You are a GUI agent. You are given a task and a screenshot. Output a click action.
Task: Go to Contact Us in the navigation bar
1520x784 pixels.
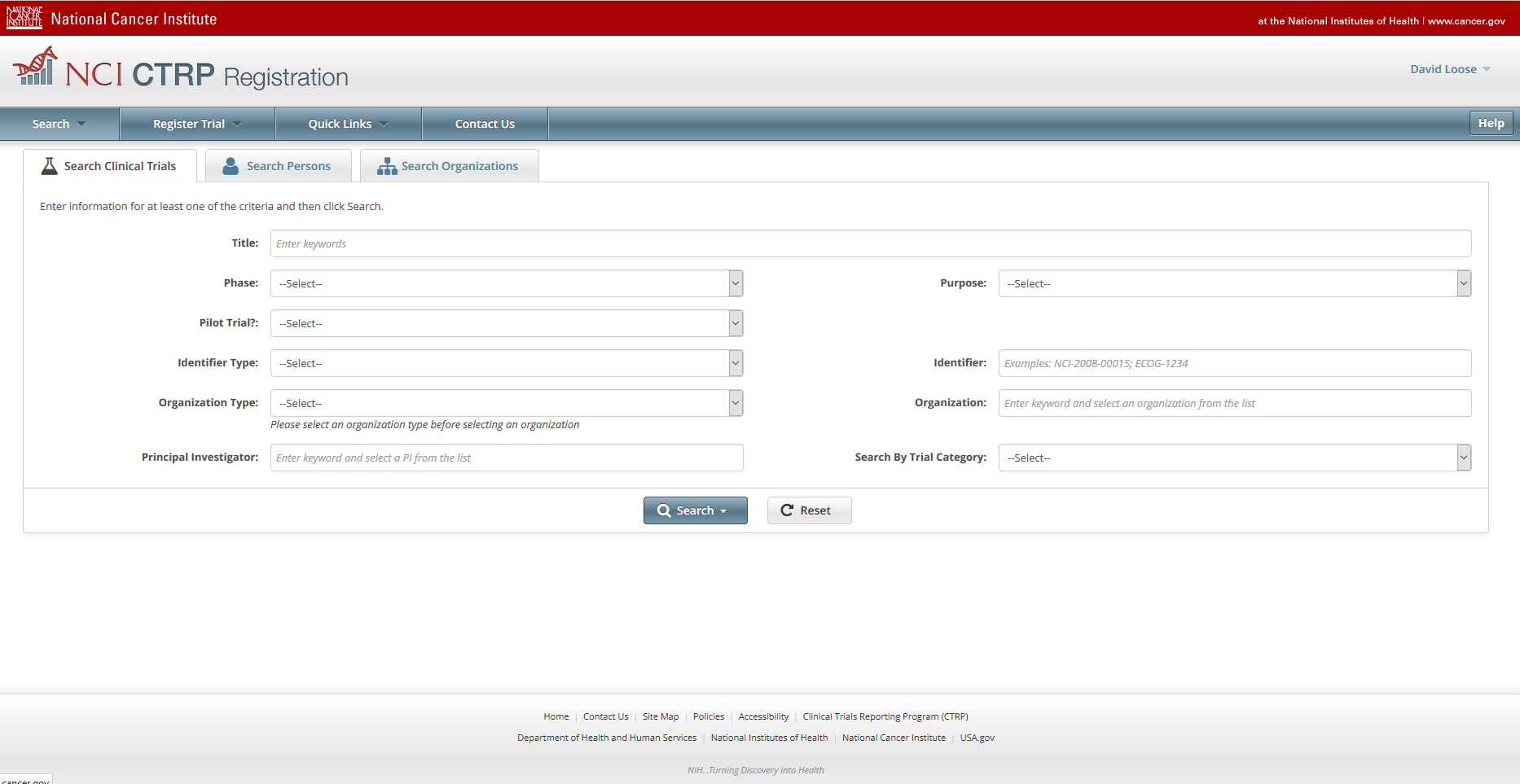click(x=485, y=124)
